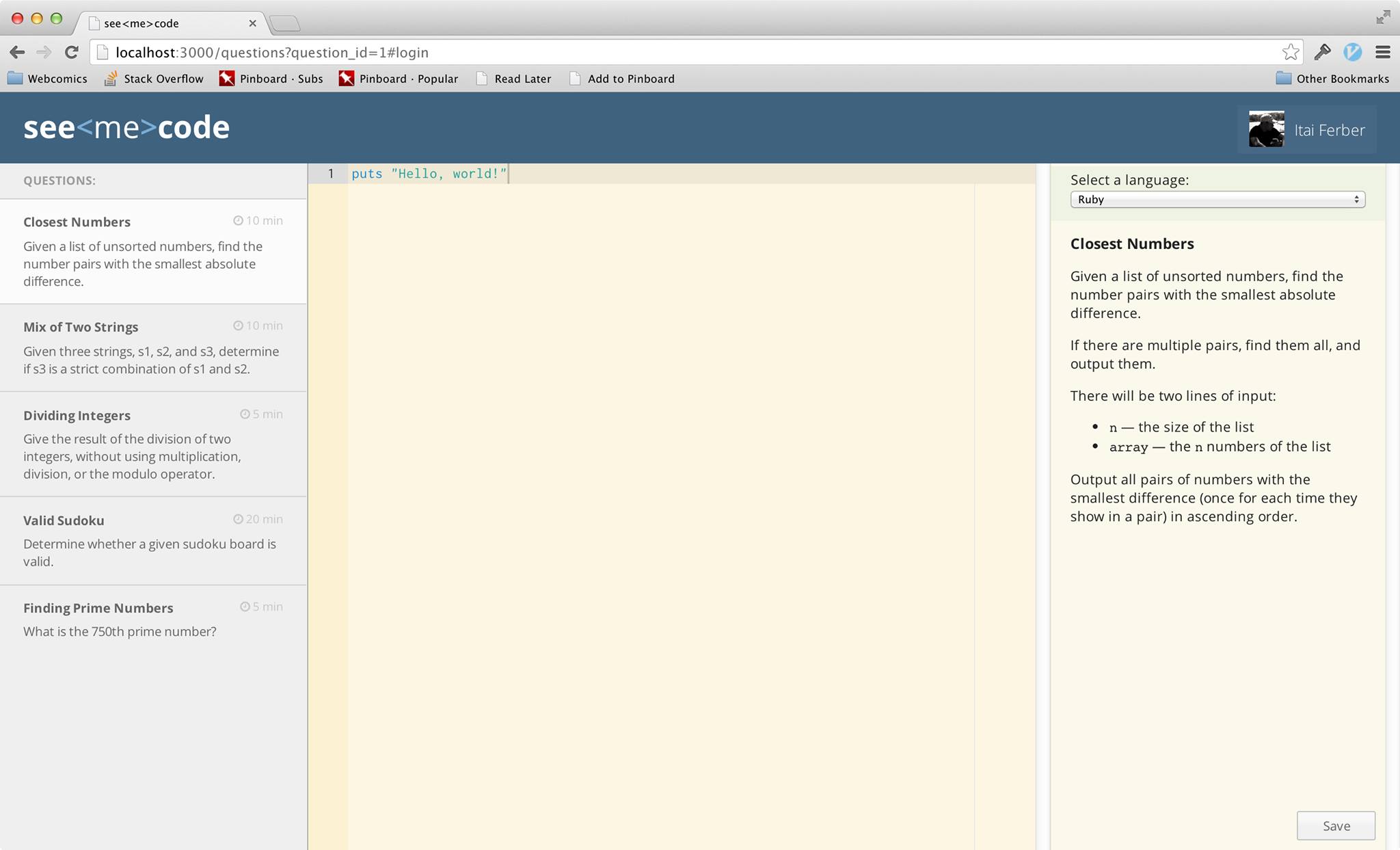Screen dimensions: 1400x850
Task: Click the URL address bar
Action: pos(684,53)
